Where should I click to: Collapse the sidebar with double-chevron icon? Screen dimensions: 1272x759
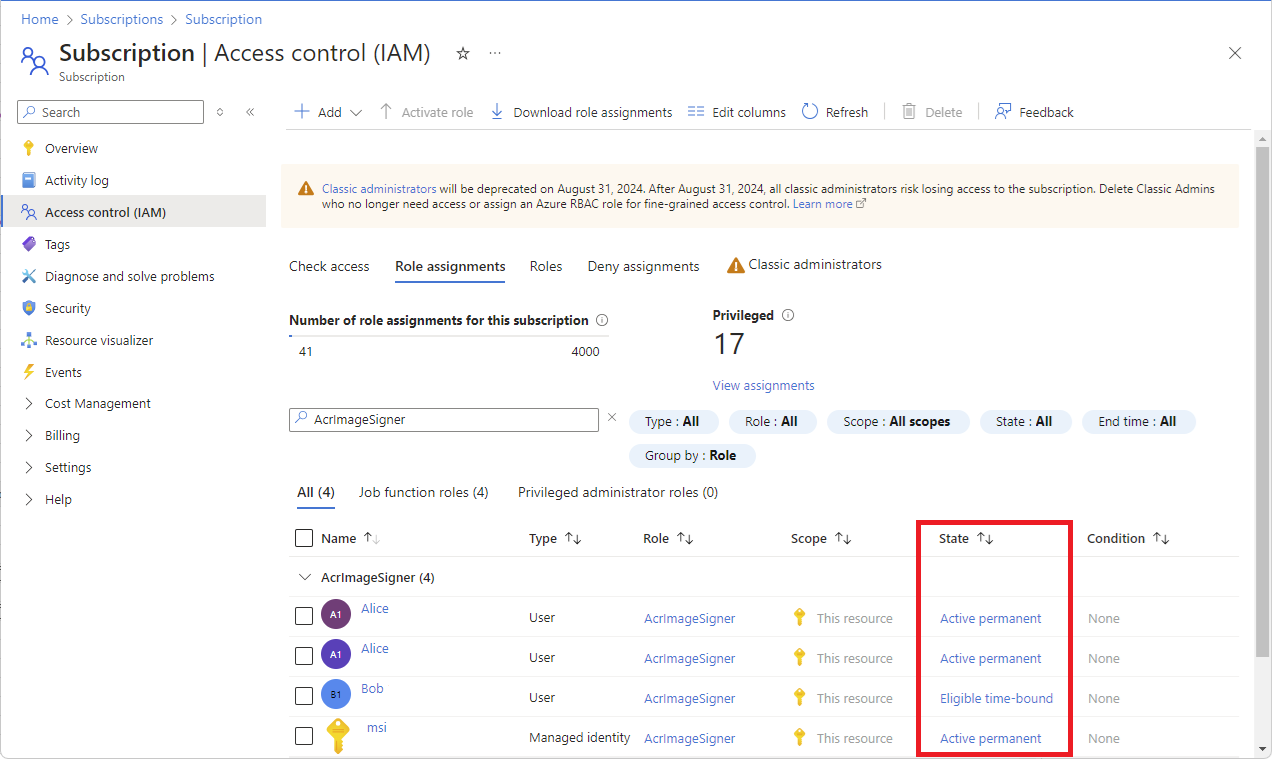point(250,112)
